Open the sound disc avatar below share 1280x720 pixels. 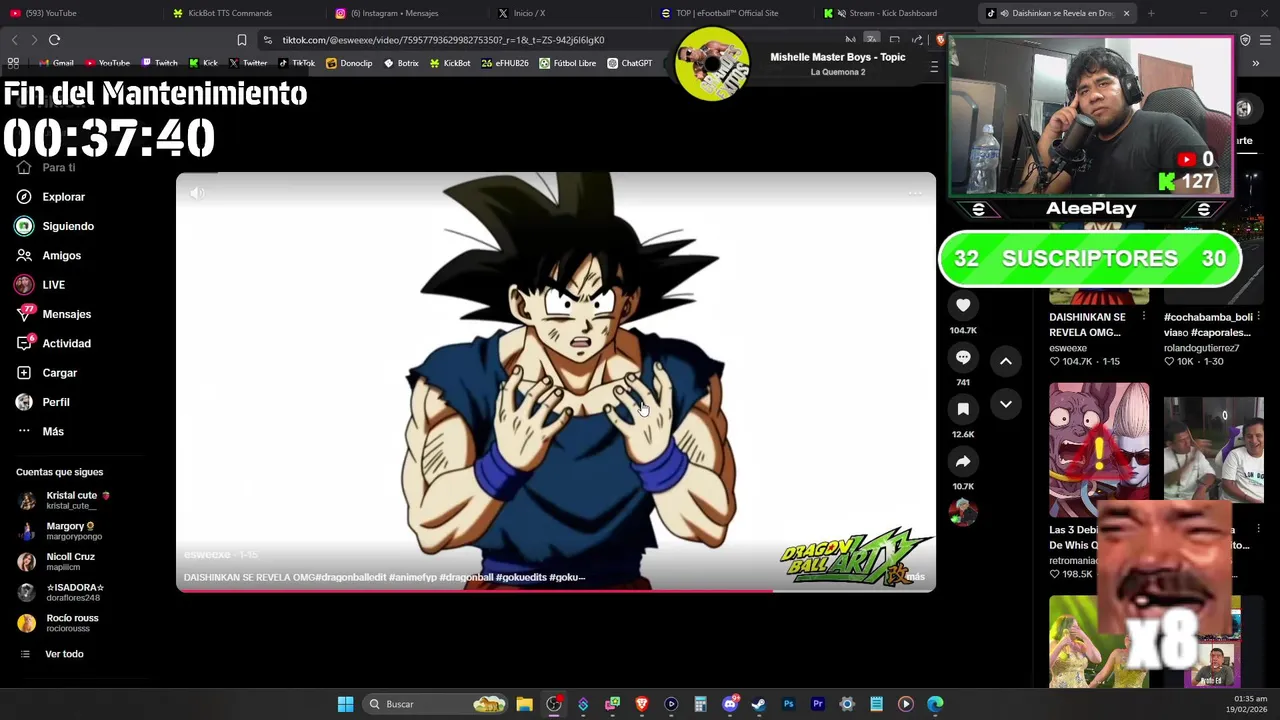[963, 513]
